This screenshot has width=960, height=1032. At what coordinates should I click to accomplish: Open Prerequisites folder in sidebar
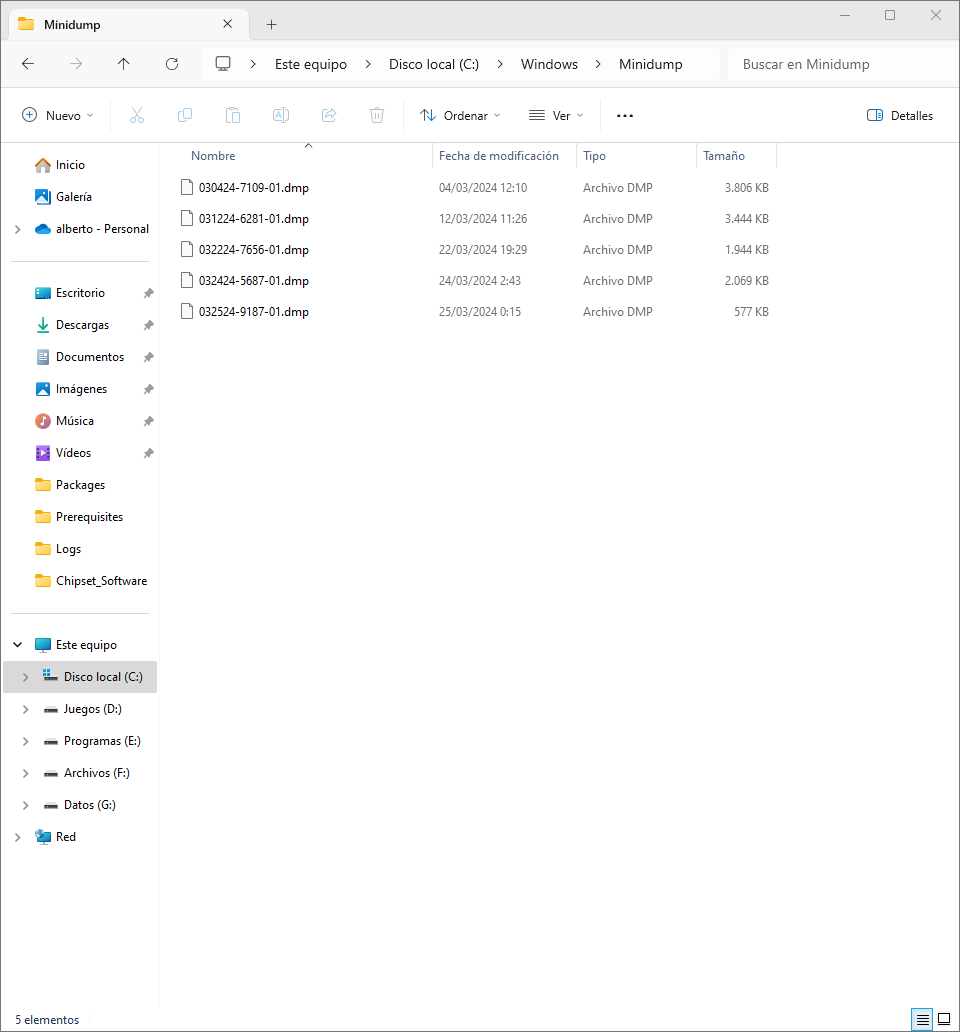pos(78,517)
